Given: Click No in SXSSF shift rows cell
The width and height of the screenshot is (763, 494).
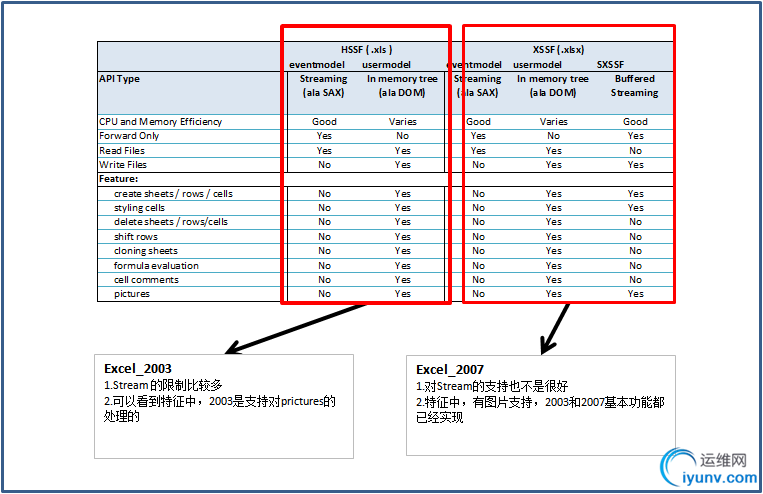Looking at the screenshot, I should [x=636, y=237].
